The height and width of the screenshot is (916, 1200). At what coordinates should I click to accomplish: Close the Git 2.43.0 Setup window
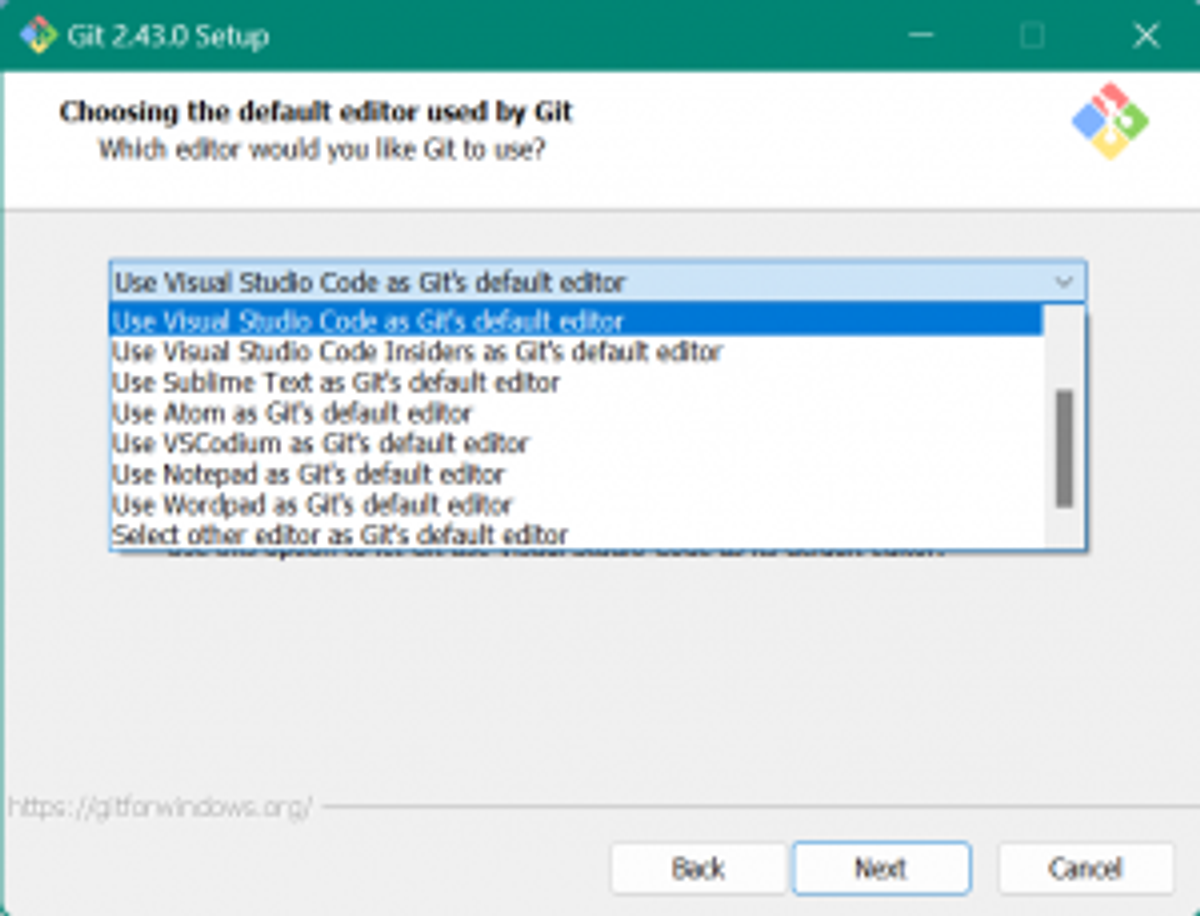point(1146,36)
